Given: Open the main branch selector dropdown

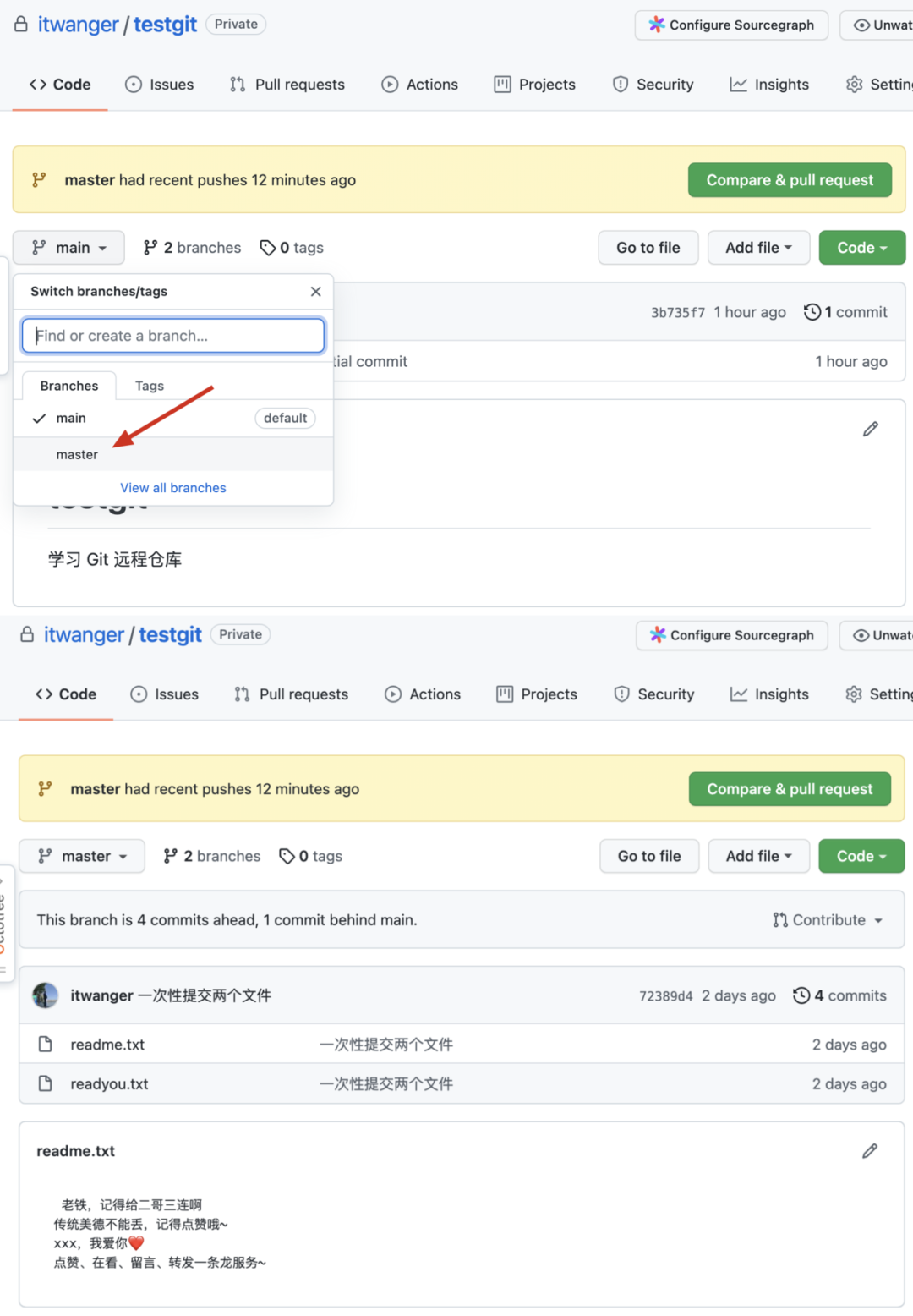Looking at the screenshot, I should coord(68,248).
